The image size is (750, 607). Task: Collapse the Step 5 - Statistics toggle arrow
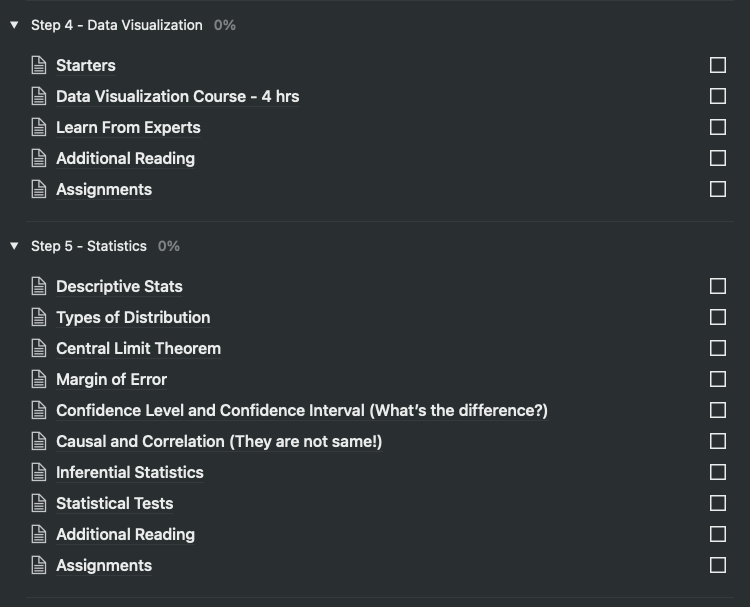(x=14, y=246)
